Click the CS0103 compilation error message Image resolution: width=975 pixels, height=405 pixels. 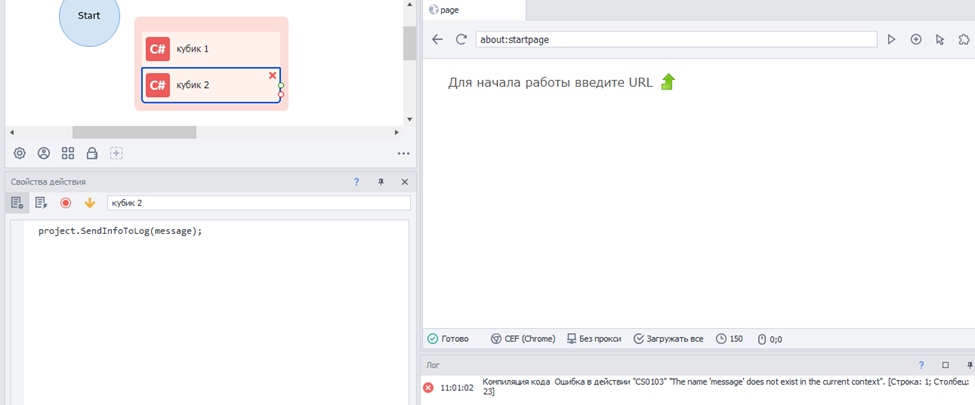[724, 386]
